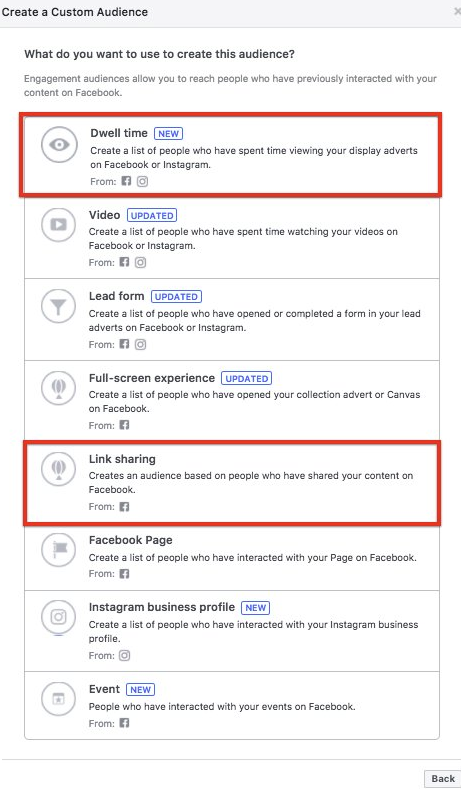Viewport: 461px width, 789px height.
Task: Select the Dwell time option title
Action: coord(119,133)
